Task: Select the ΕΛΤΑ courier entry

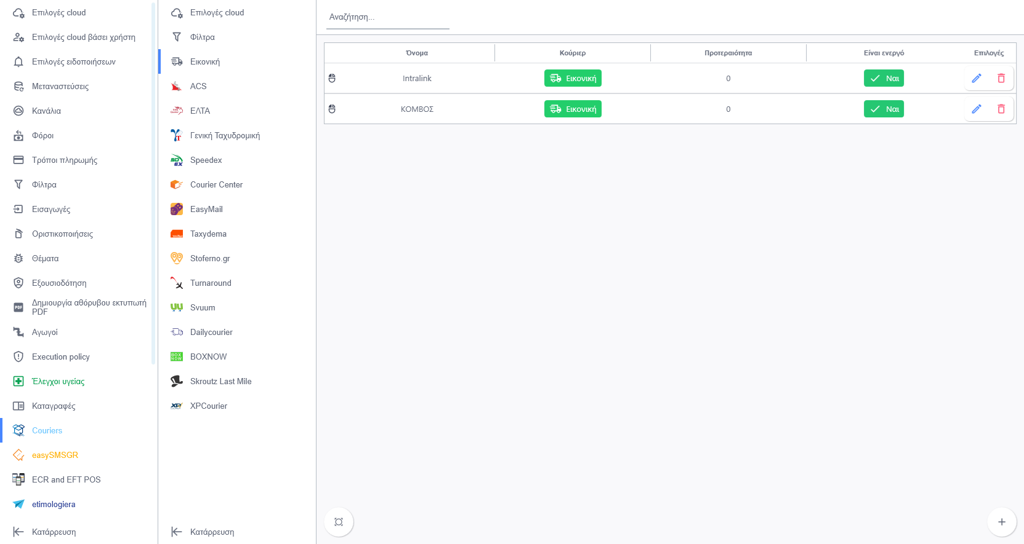Action: pos(200,111)
